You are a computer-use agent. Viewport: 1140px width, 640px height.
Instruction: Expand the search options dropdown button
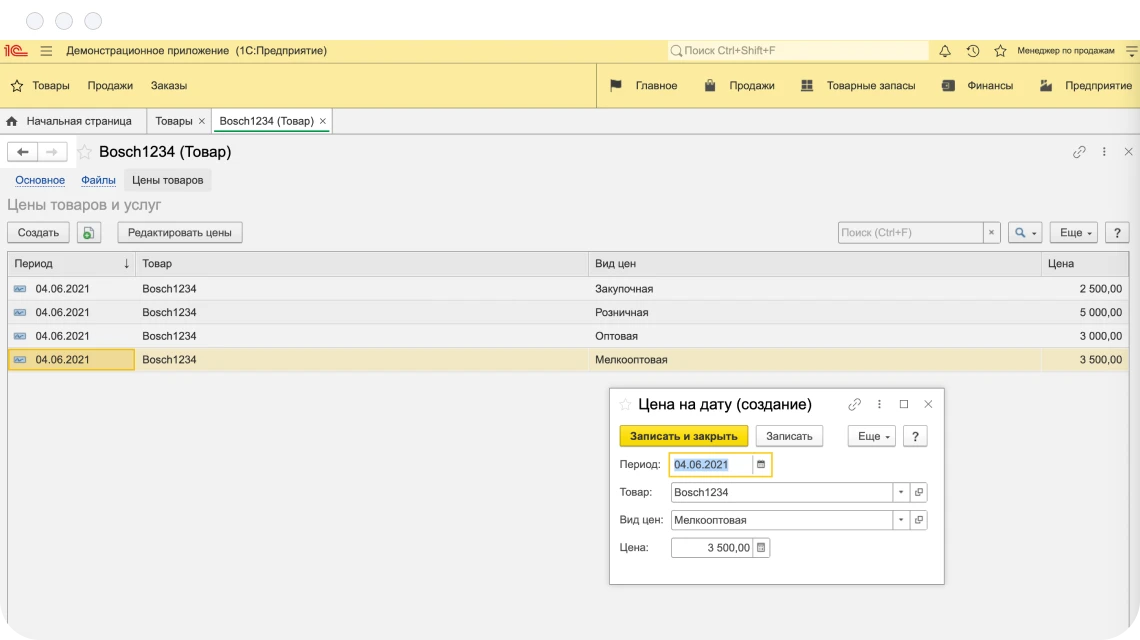pyautogui.click(x=1025, y=233)
